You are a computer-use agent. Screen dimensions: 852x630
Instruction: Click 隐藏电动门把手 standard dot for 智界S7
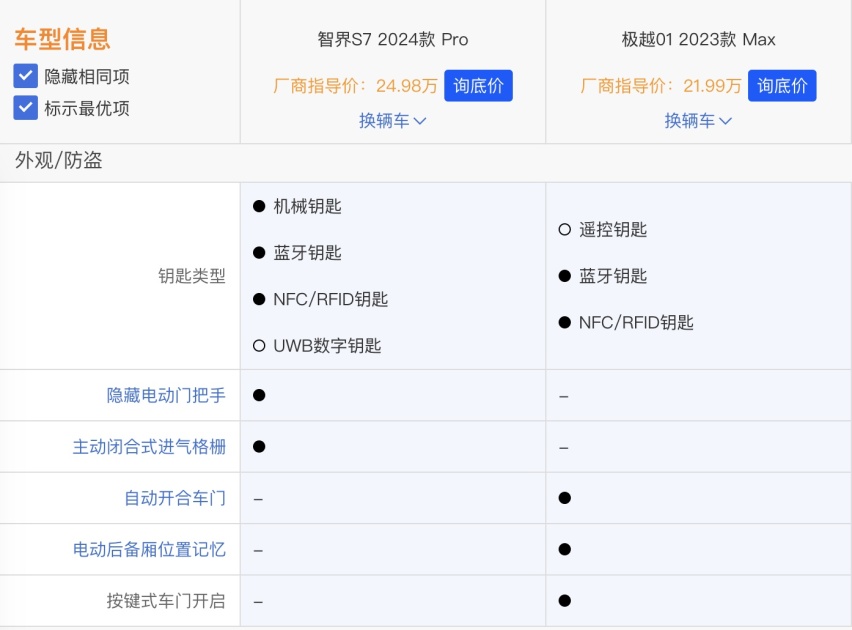259,395
